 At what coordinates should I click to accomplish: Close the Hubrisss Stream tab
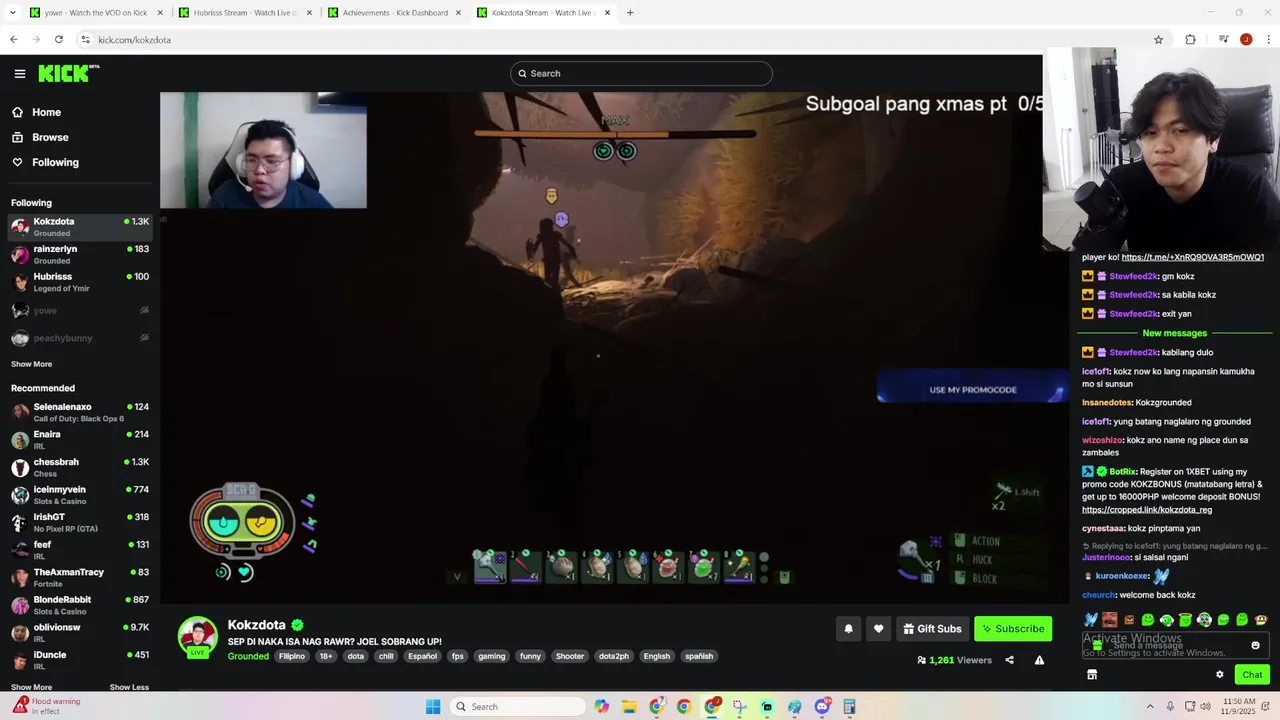308,13
